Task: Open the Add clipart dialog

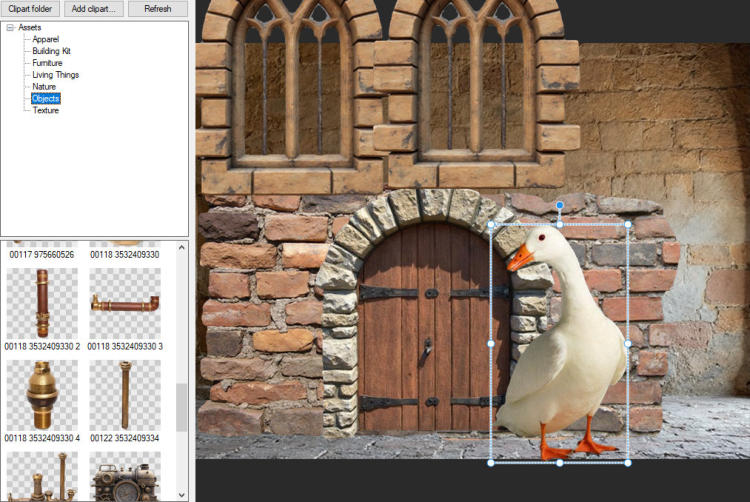Action: [x=93, y=9]
